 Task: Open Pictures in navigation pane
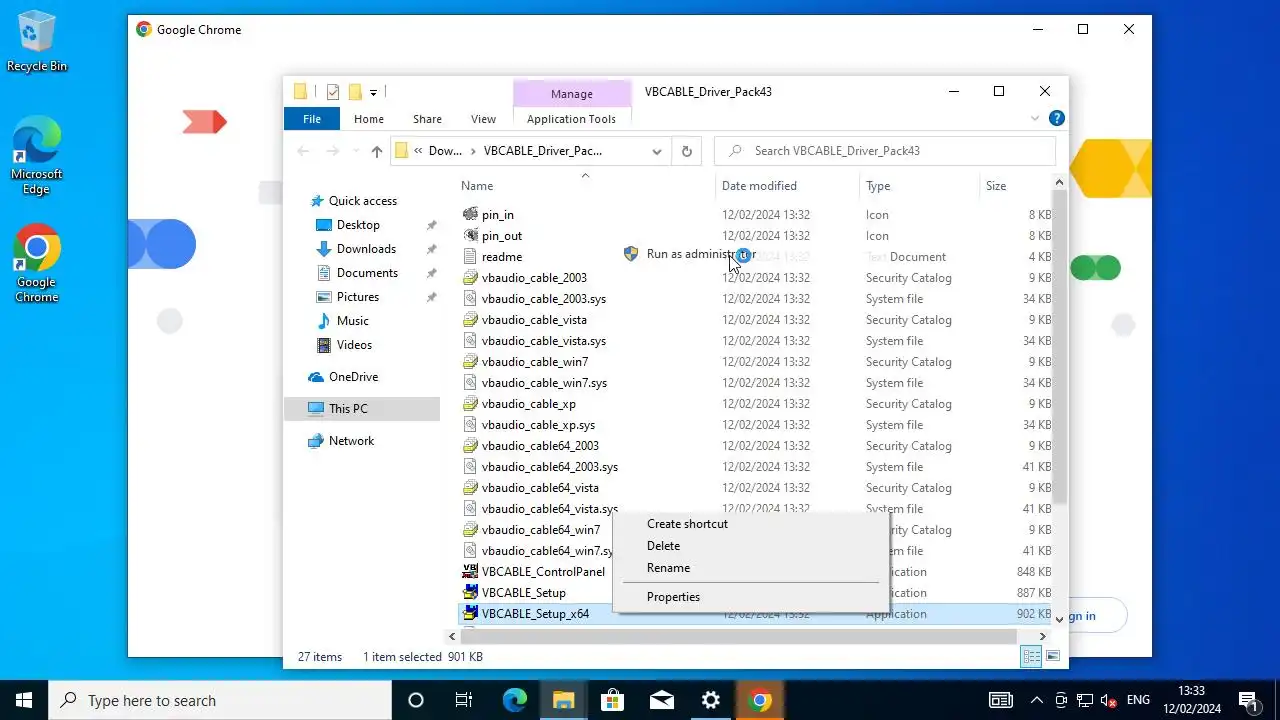358,297
